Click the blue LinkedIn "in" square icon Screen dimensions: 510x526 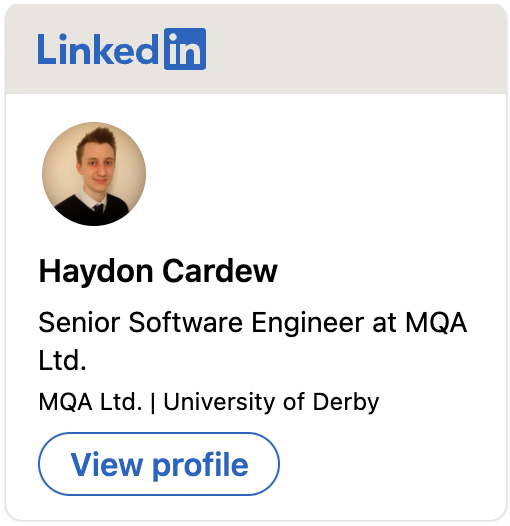(185, 49)
